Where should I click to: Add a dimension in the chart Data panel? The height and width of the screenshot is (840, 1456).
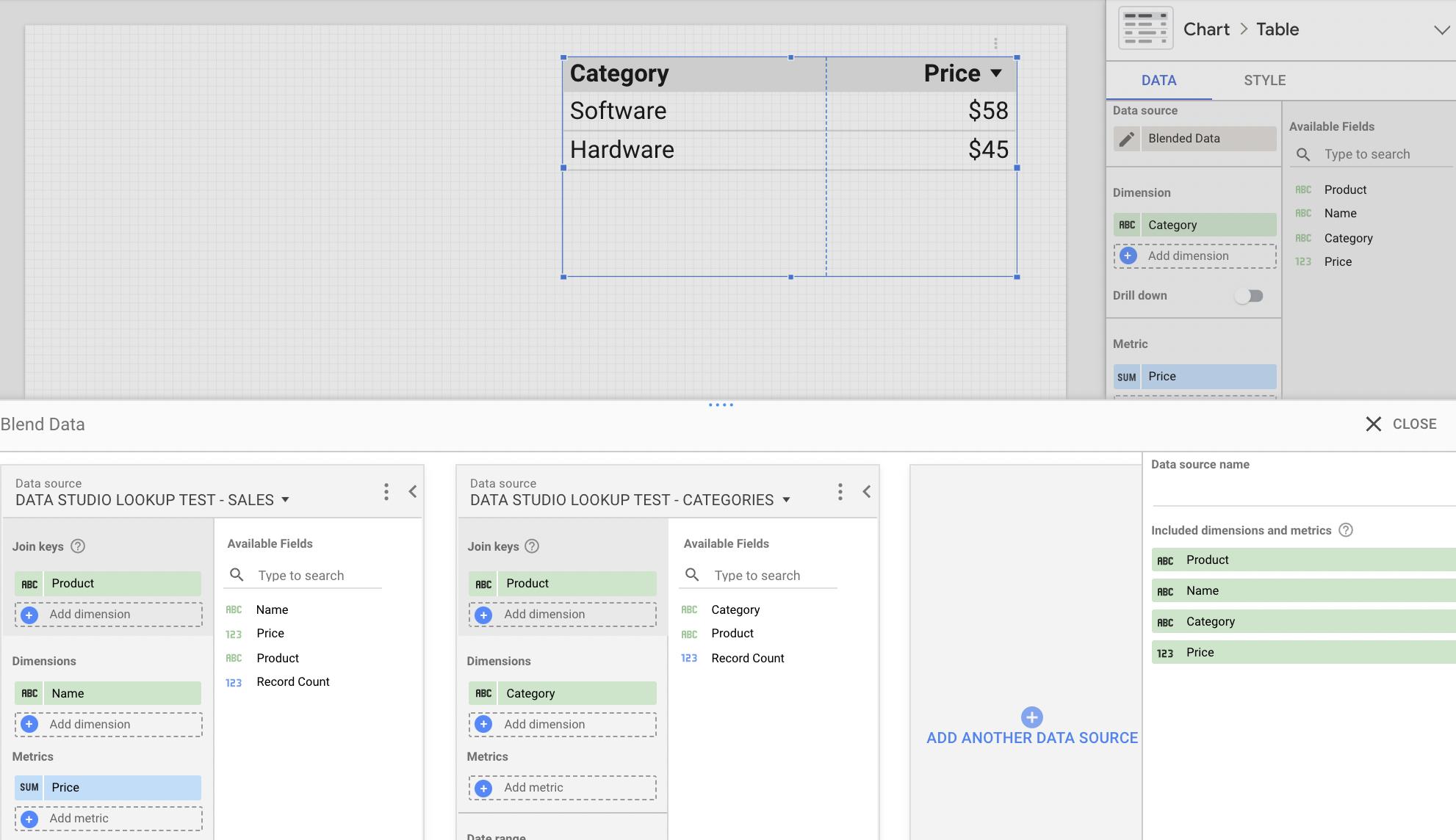pos(1195,256)
